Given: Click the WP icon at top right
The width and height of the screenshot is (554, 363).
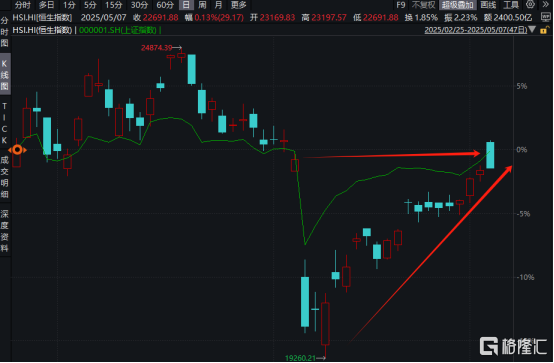Looking at the screenshot, I should tap(546, 17).
